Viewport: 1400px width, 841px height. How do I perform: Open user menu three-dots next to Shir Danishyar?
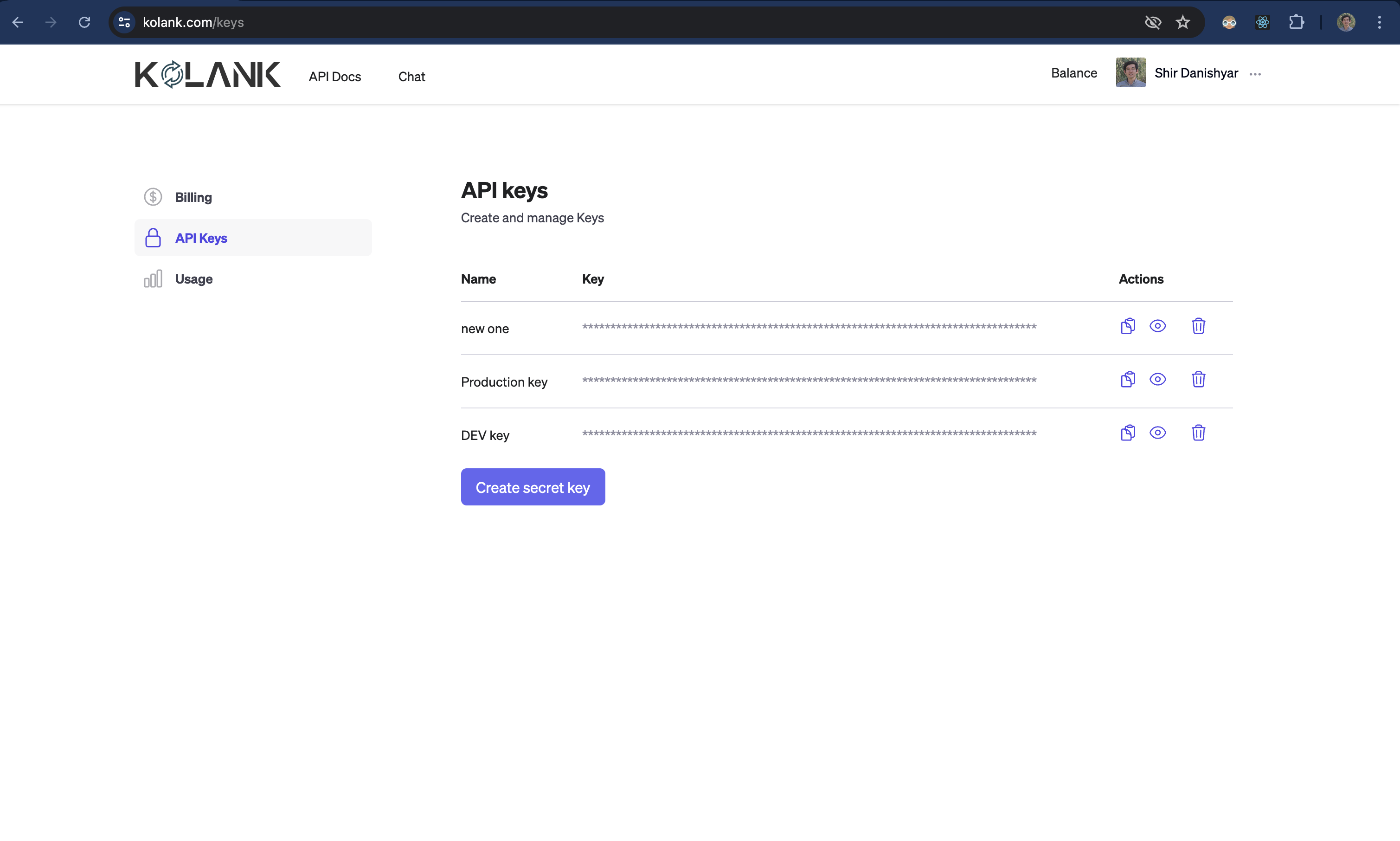[1255, 74]
